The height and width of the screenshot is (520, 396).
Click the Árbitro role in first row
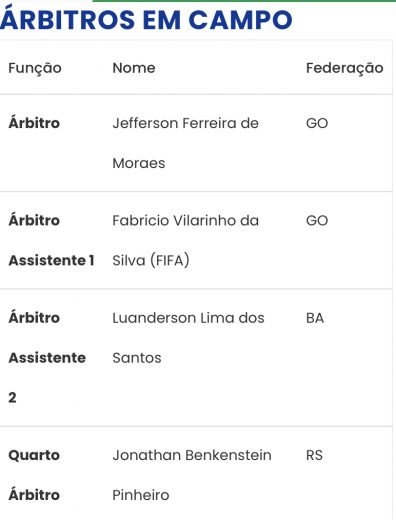34,123
